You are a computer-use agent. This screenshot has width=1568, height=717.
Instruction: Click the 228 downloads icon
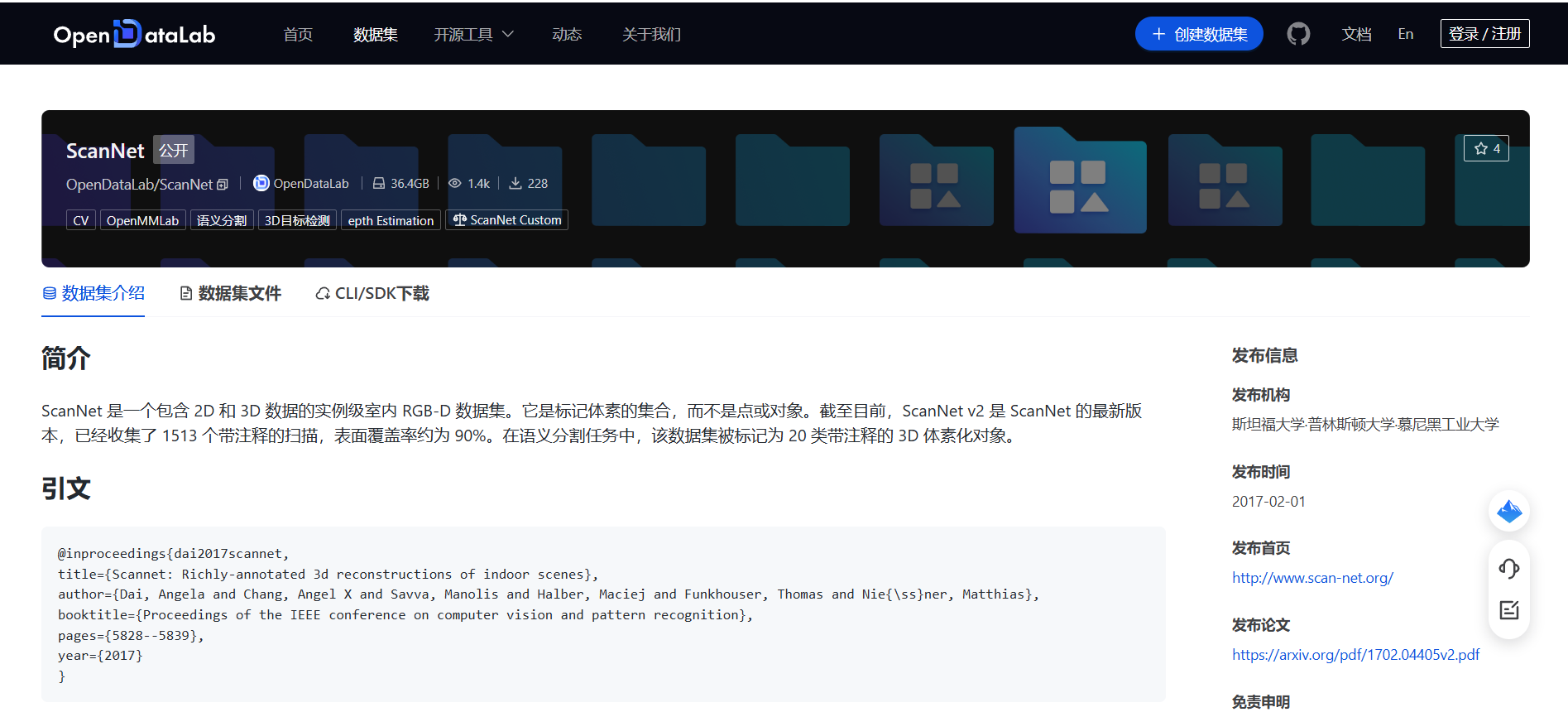(x=515, y=183)
